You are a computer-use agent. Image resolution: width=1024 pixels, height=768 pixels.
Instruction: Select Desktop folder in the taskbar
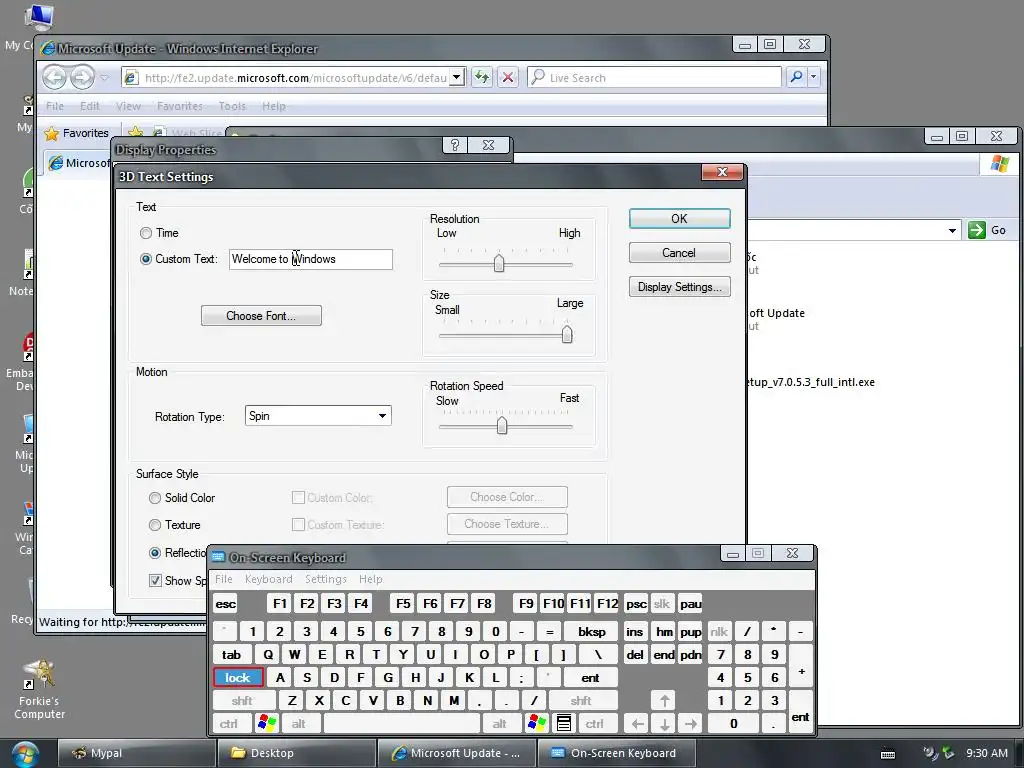[296, 753]
